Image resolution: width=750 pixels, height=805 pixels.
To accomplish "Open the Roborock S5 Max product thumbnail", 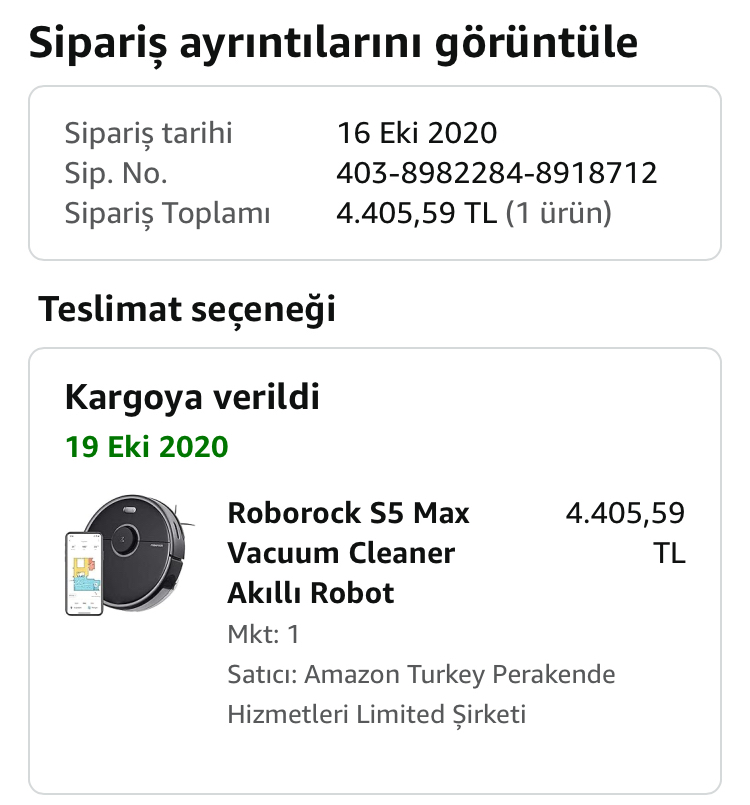I will 130,554.
